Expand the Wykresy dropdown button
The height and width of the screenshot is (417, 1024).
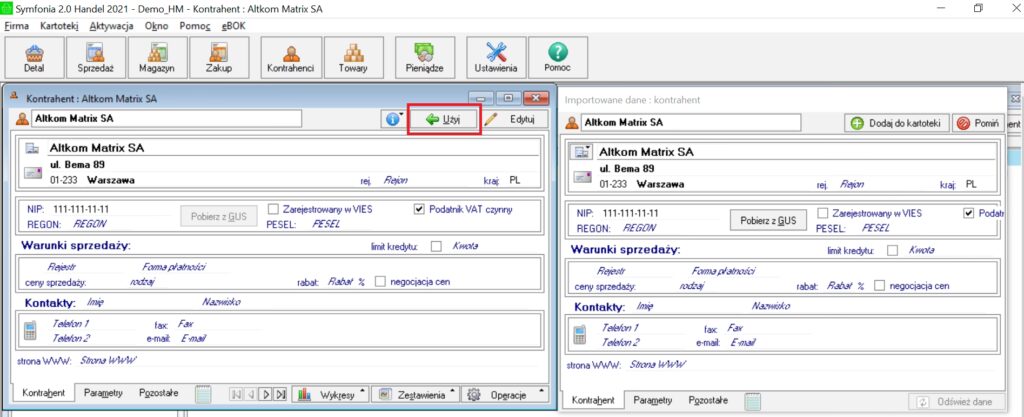click(x=331, y=395)
